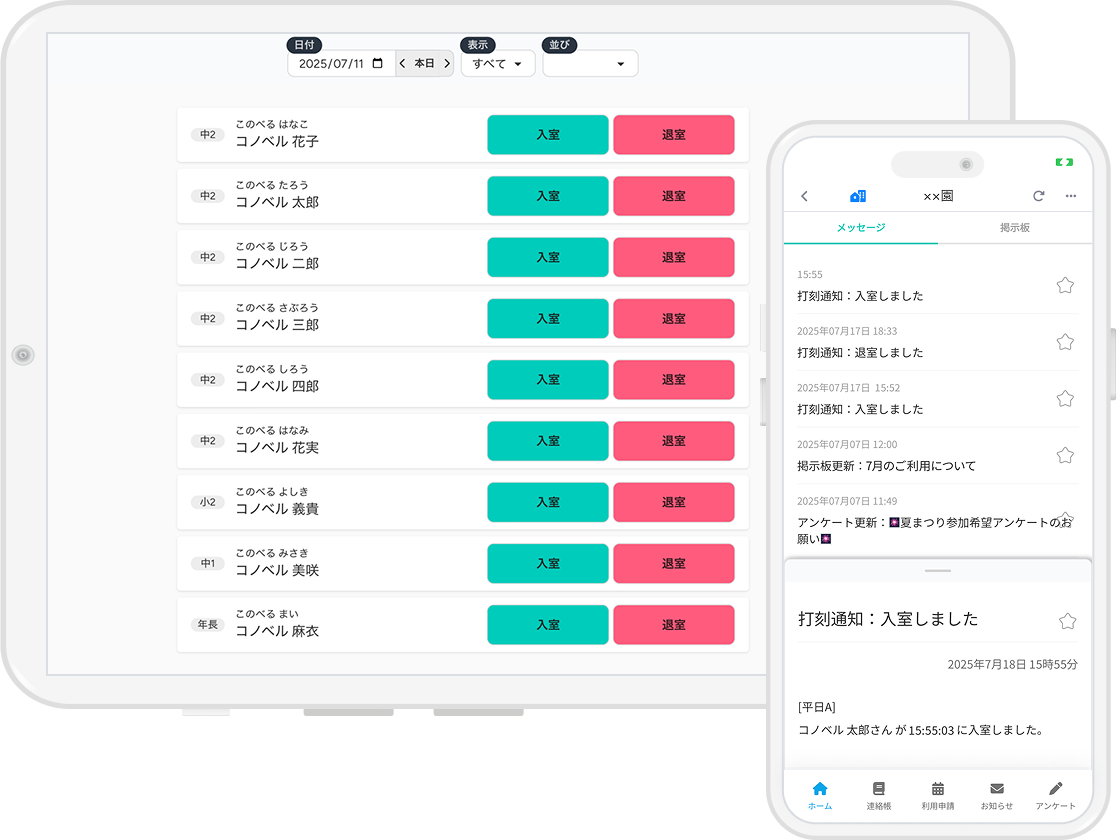The width and height of the screenshot is (1116, 840).
Task: Select the メッセージ tab
Action: [861, 228]
